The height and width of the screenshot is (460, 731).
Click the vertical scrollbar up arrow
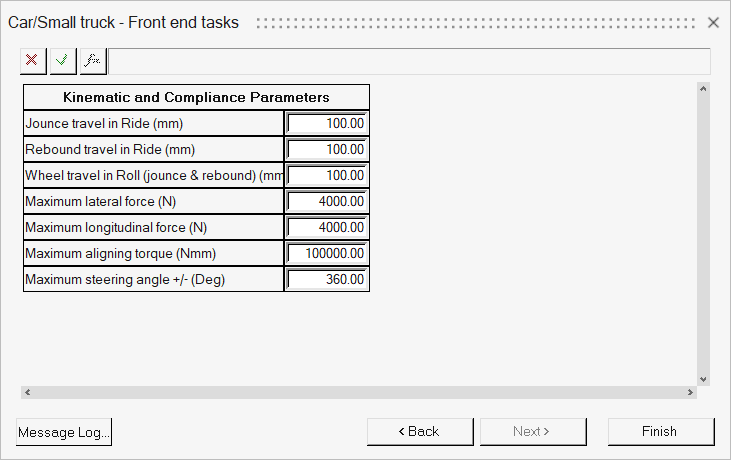tap(703, 89)
